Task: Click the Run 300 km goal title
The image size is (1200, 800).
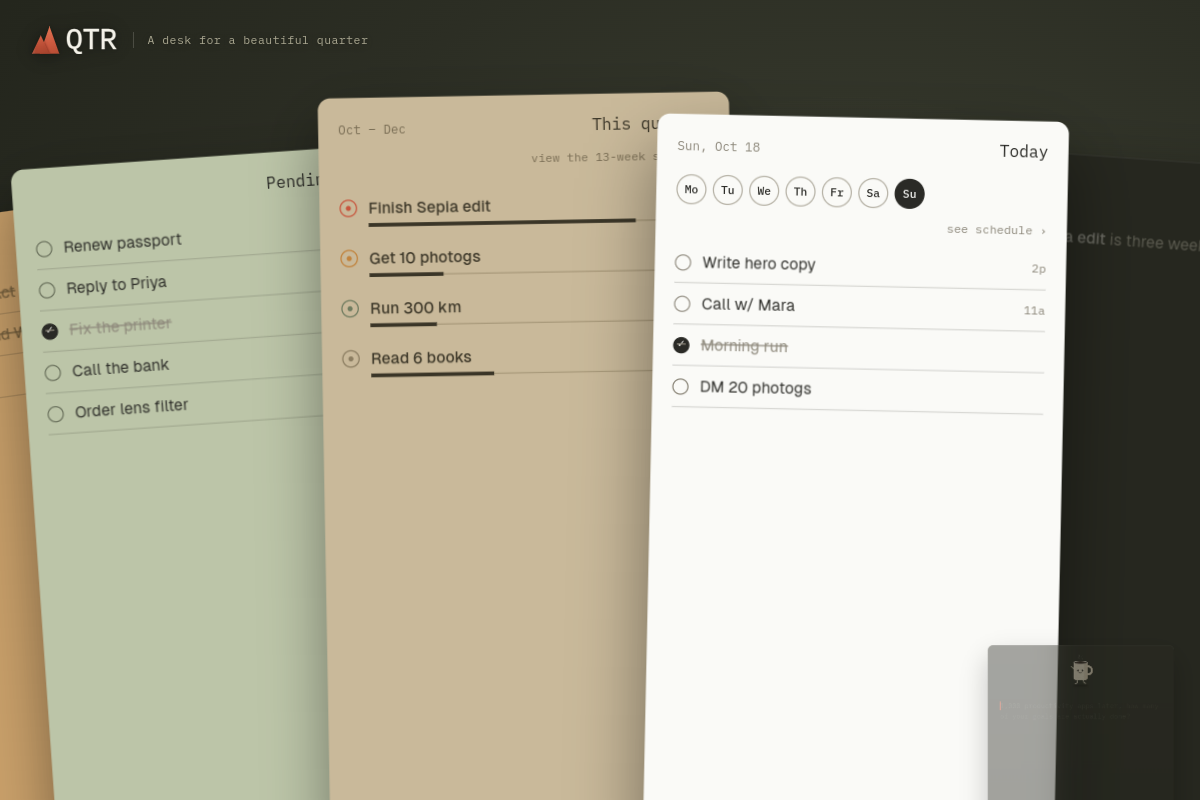Action: [416, 307]
